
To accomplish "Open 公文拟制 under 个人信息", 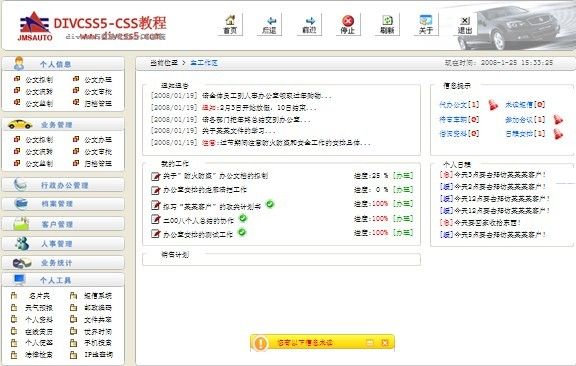I will tap(39, 80).
